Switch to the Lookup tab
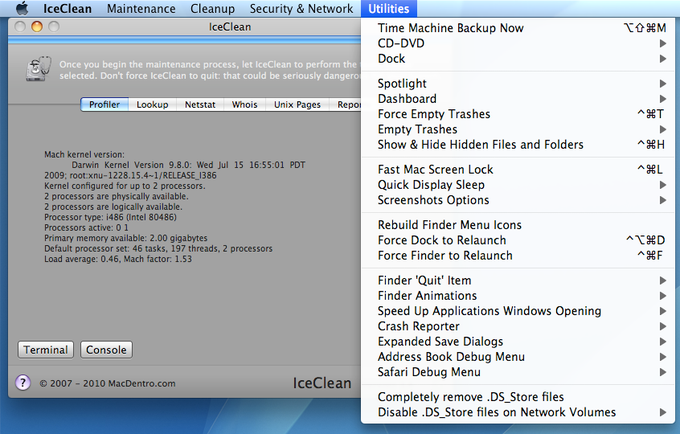This screenshot has height=434, width=680. point(152,104)
